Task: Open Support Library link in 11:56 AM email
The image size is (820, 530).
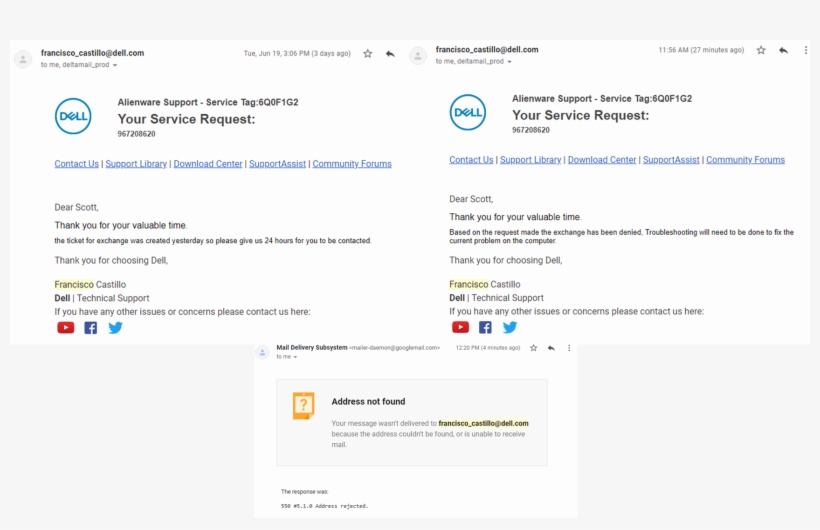Action: tap(530, 160)
